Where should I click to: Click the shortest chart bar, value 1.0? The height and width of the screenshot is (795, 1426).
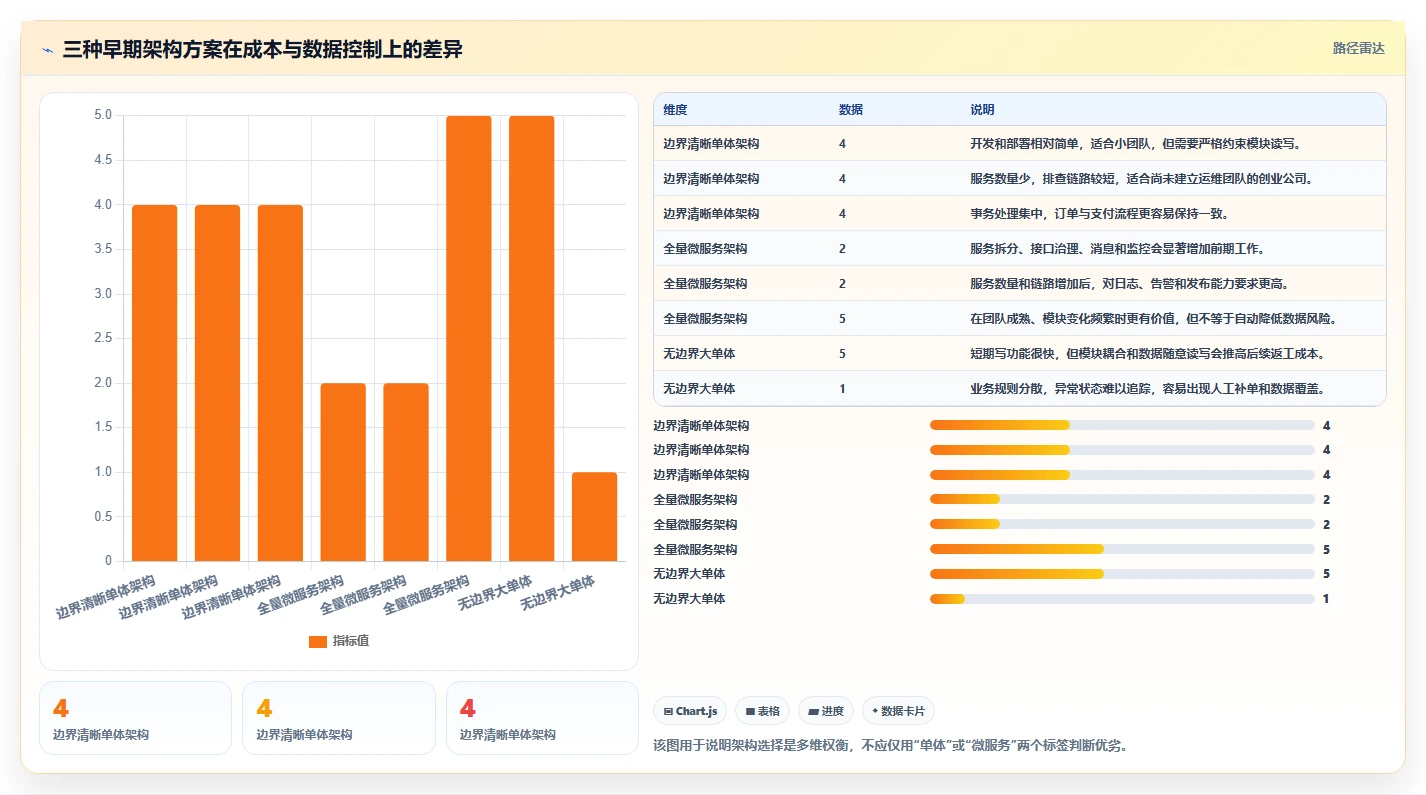point(594,517)
